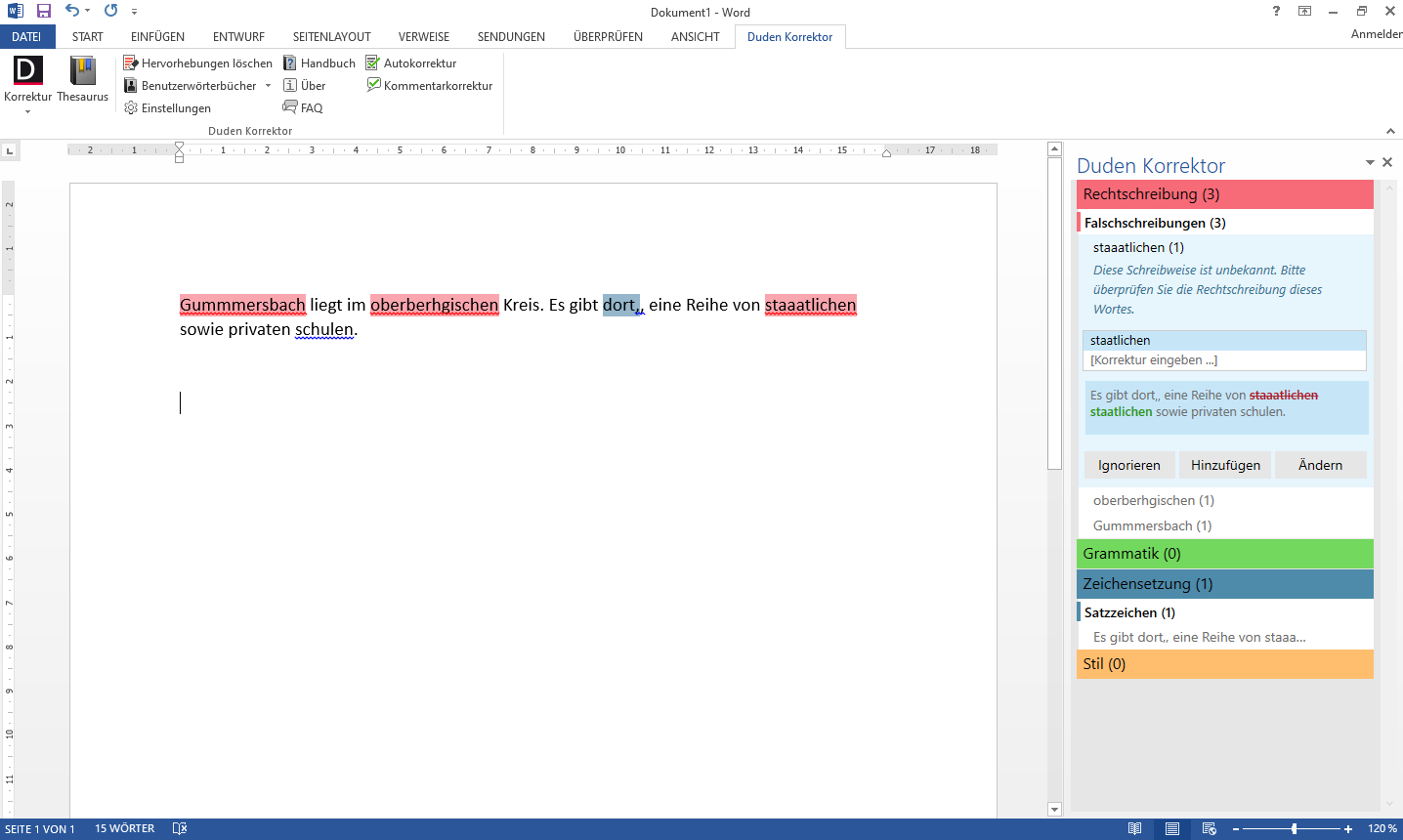The width and height of the screenshot is (1403, 840).
Task: Expand the Stil (0) section
Action: coord(1225,664)
